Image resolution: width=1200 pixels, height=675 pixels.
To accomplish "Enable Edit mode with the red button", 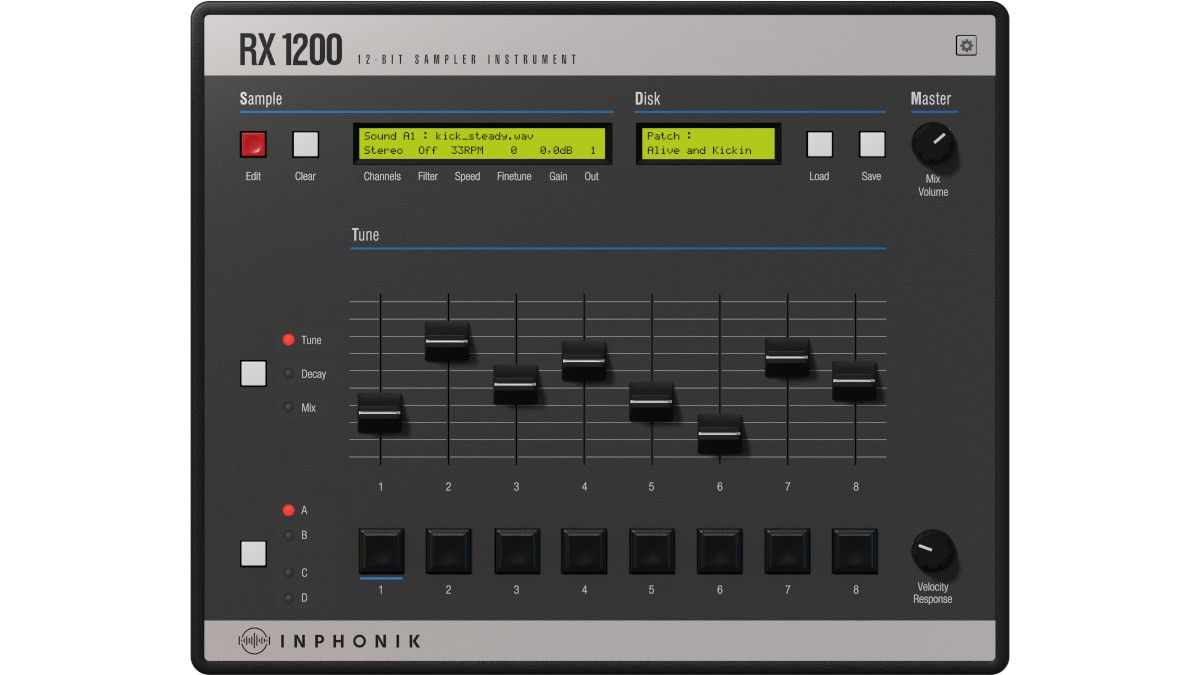I will (251, 144).
